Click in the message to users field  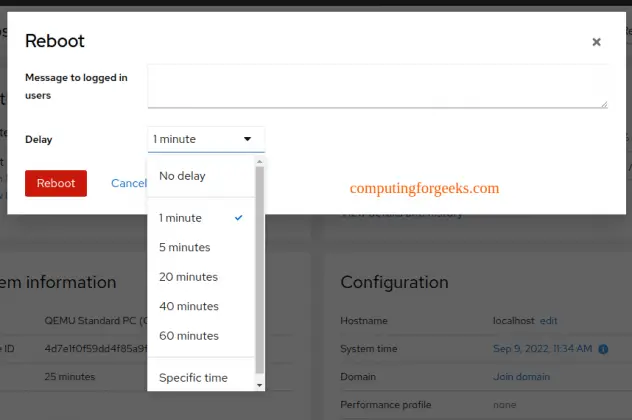377,87
